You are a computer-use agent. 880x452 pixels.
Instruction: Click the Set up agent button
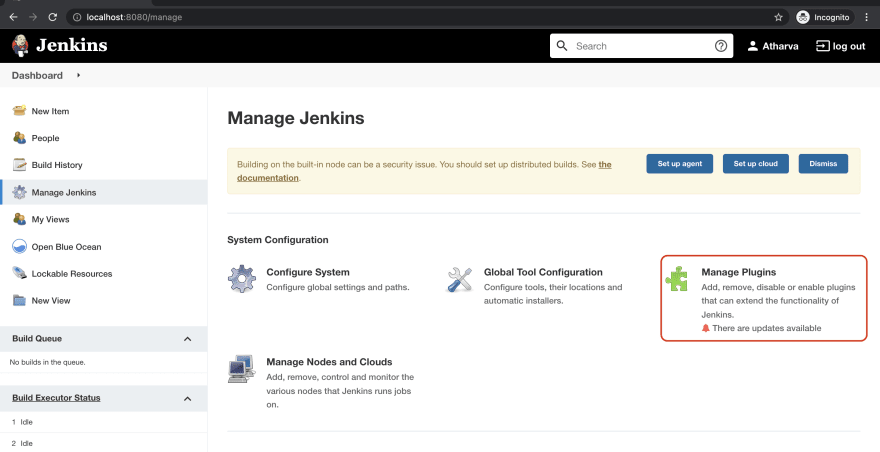coord(680,163)
